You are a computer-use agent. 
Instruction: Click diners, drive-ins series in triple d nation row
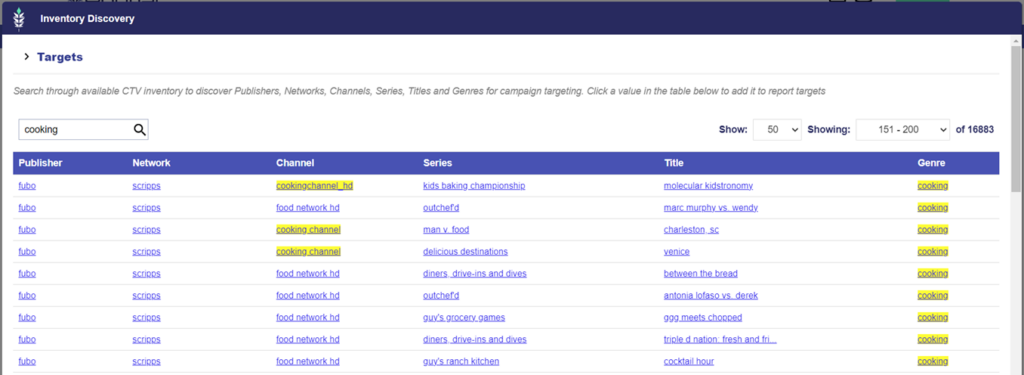tap(475, 340)
